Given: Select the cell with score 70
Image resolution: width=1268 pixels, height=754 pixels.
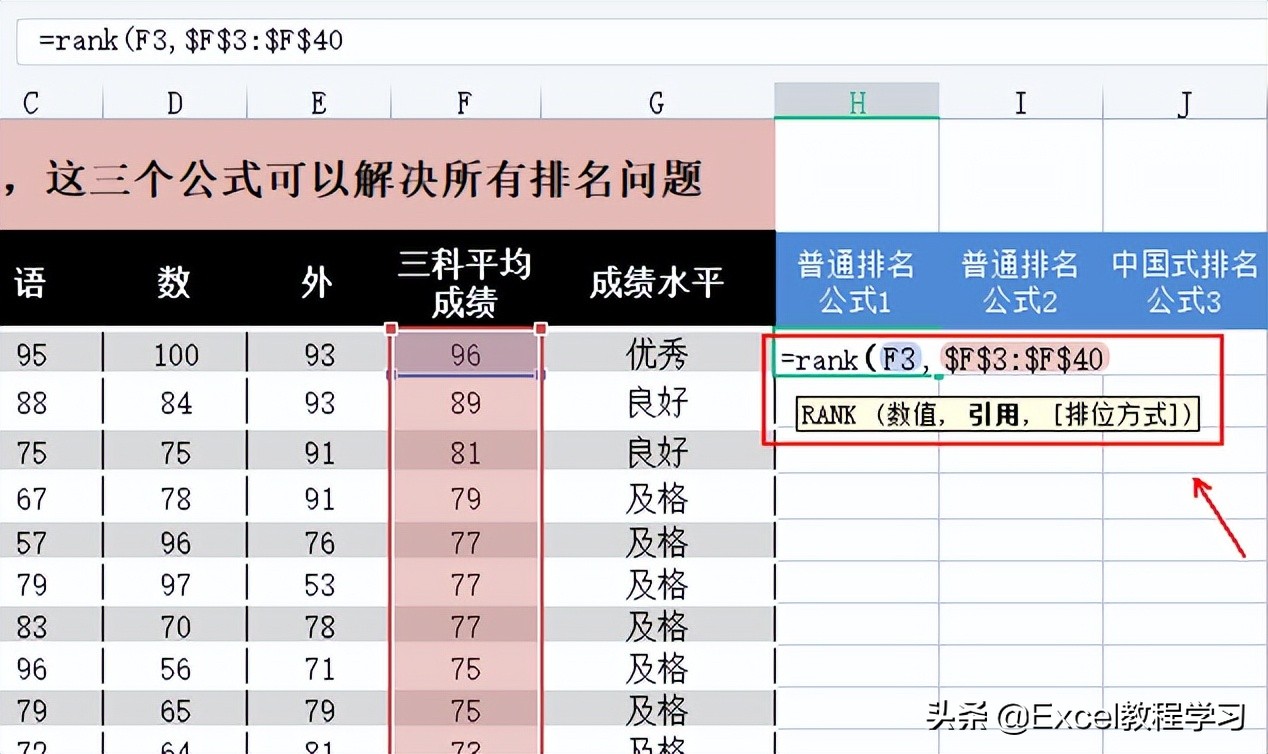Looking at the screenshot, I should (x=175, y=626).
